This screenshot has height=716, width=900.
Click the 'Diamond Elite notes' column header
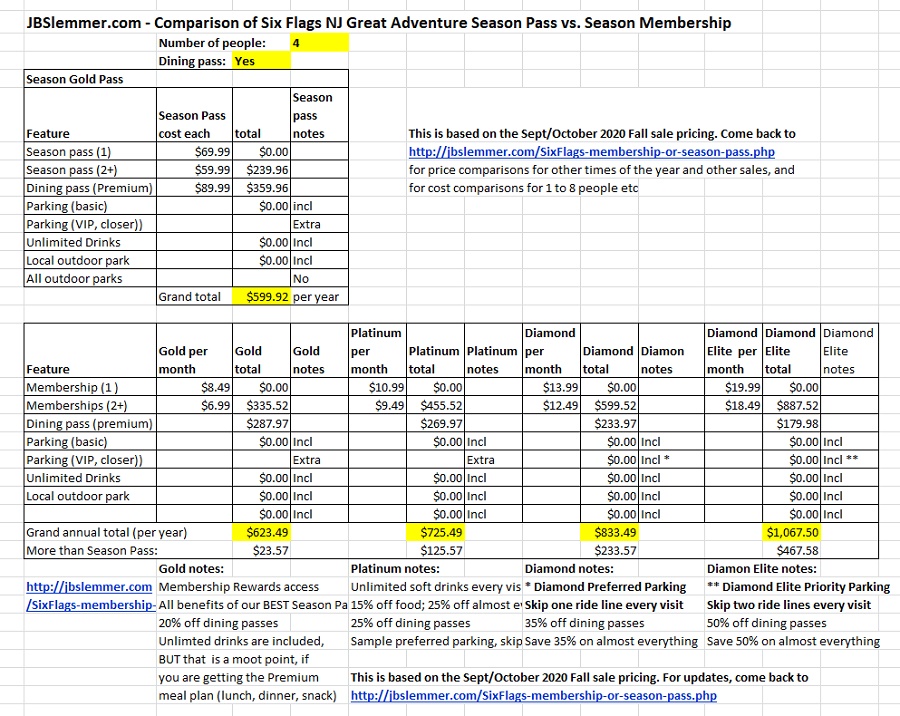tap(849, 351)
